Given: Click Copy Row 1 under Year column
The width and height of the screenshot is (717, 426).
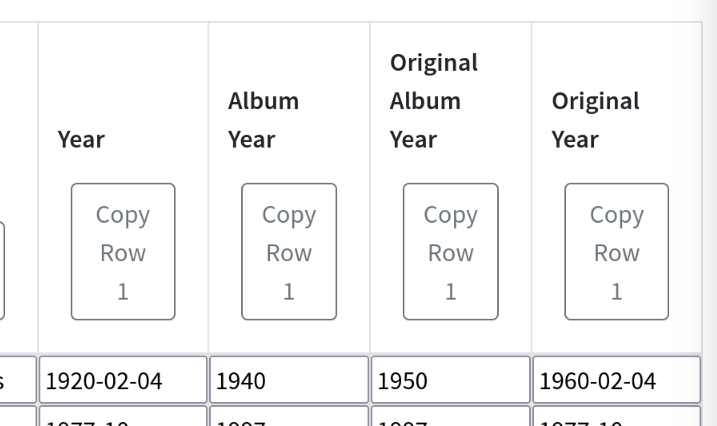Looking at the screenshot, I should pyautogui.click(x=123, y=251).
